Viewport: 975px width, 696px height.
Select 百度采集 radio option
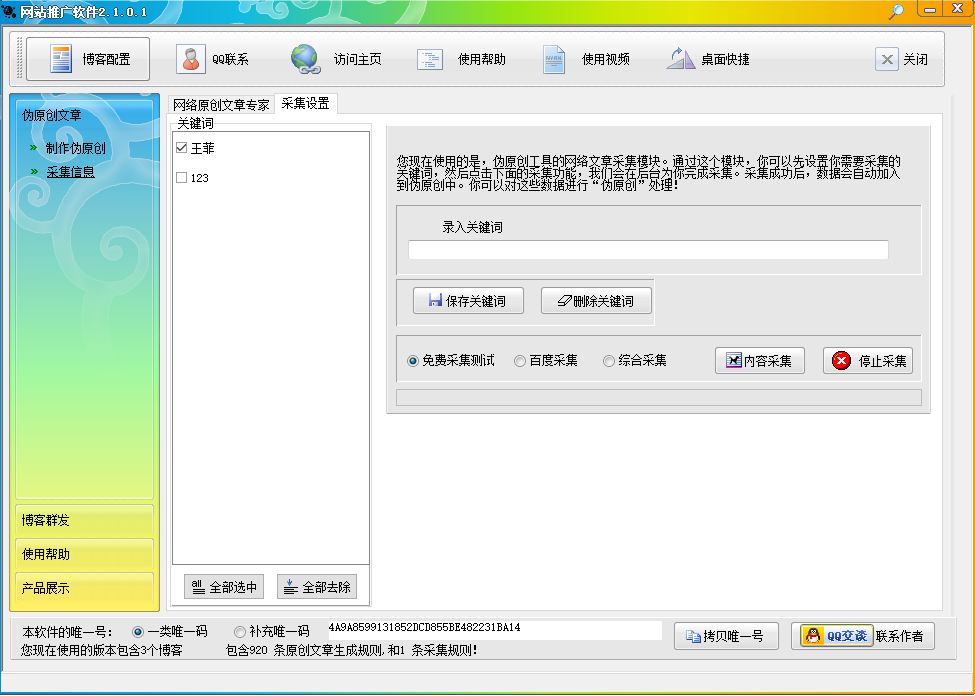[x=520, y=361]
